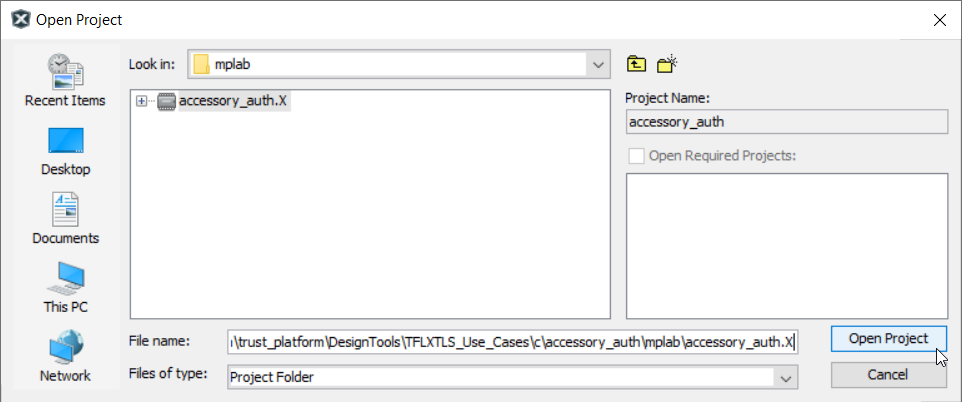This screenshot has height=402, width=962.
Task: Click the Project Name field
Action: (x=787, y=122)
